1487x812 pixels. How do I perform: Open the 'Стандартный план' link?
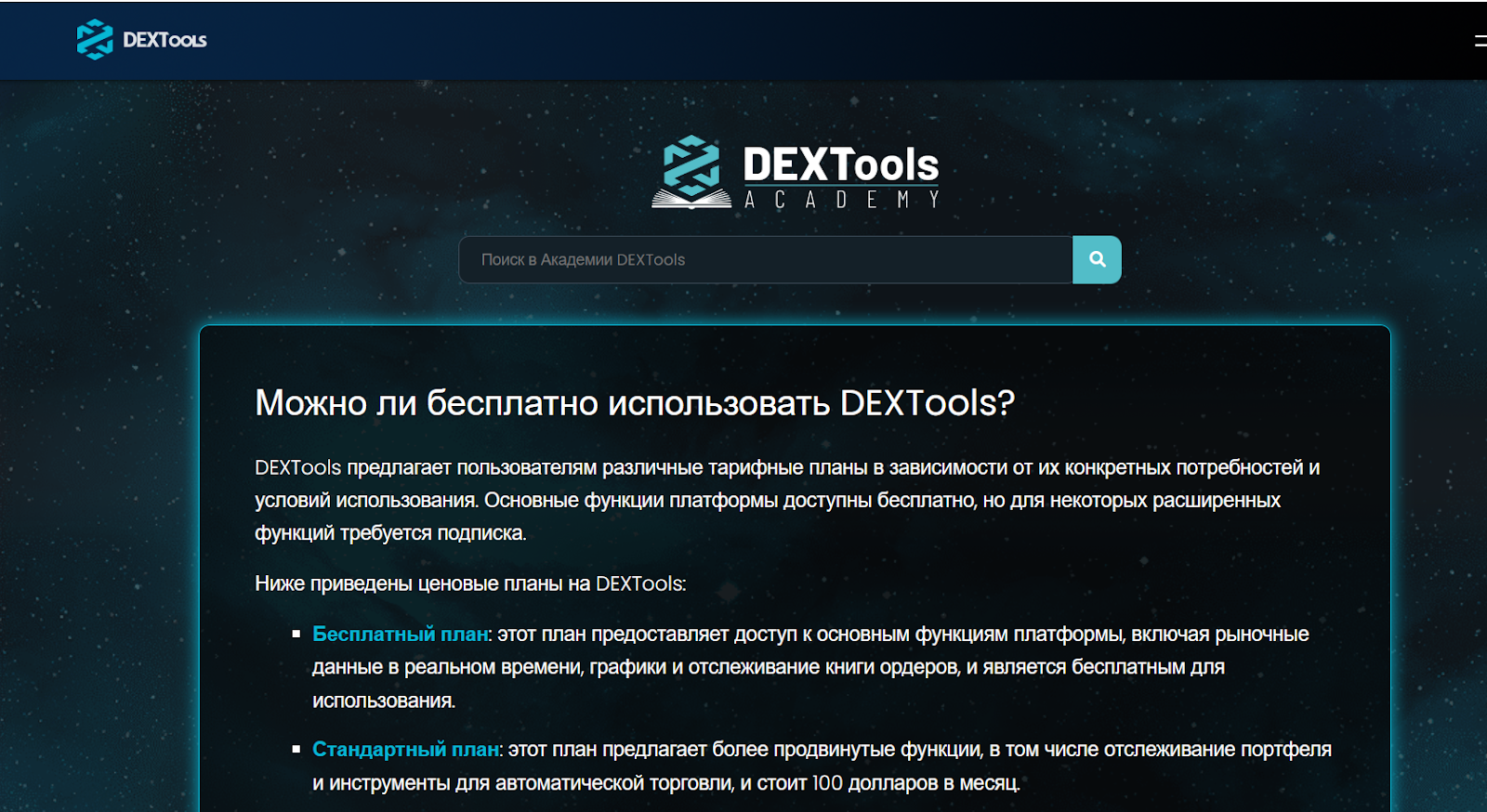coord(406,749)
